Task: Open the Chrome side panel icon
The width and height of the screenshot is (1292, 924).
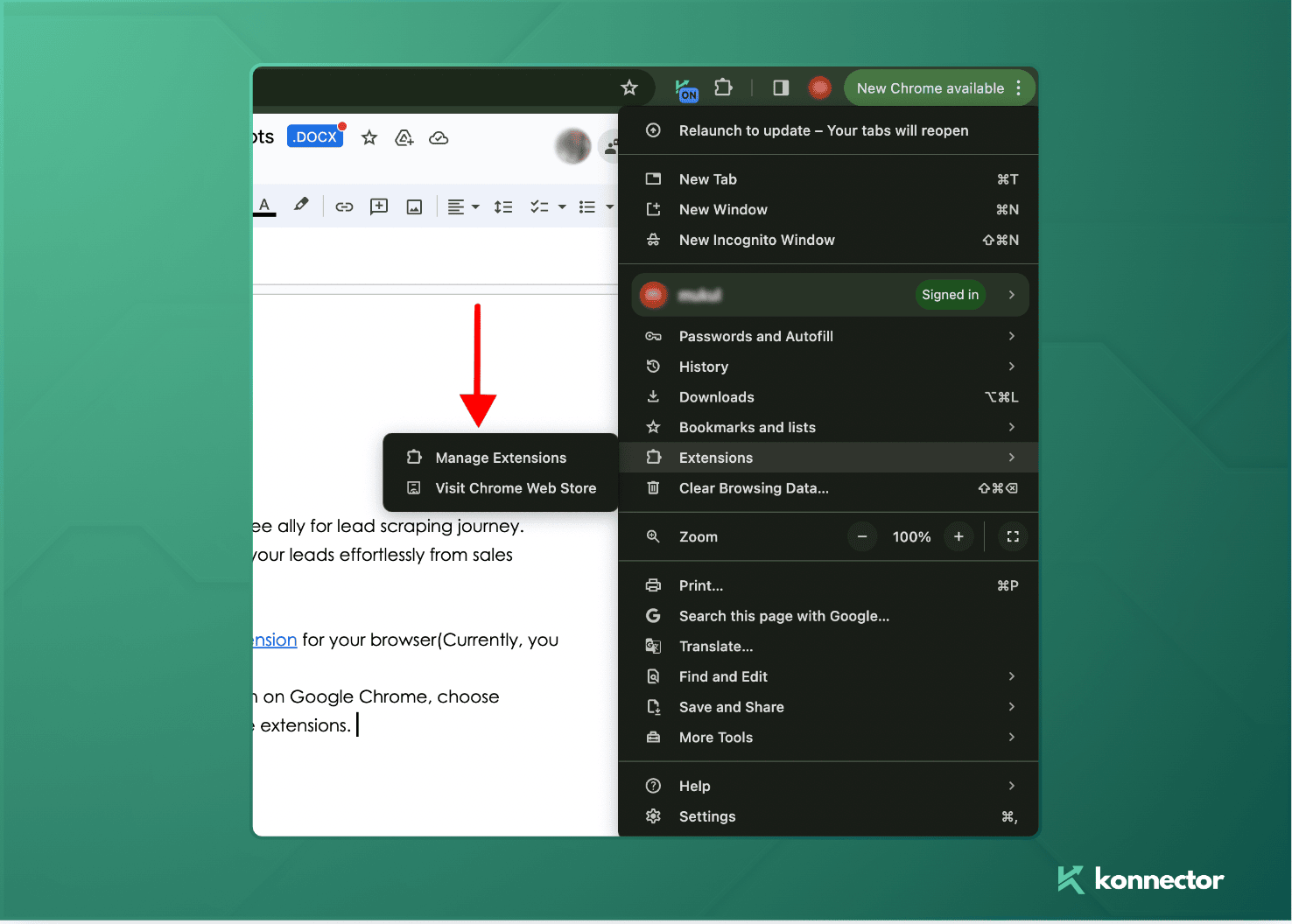Action: coord(781,87)
